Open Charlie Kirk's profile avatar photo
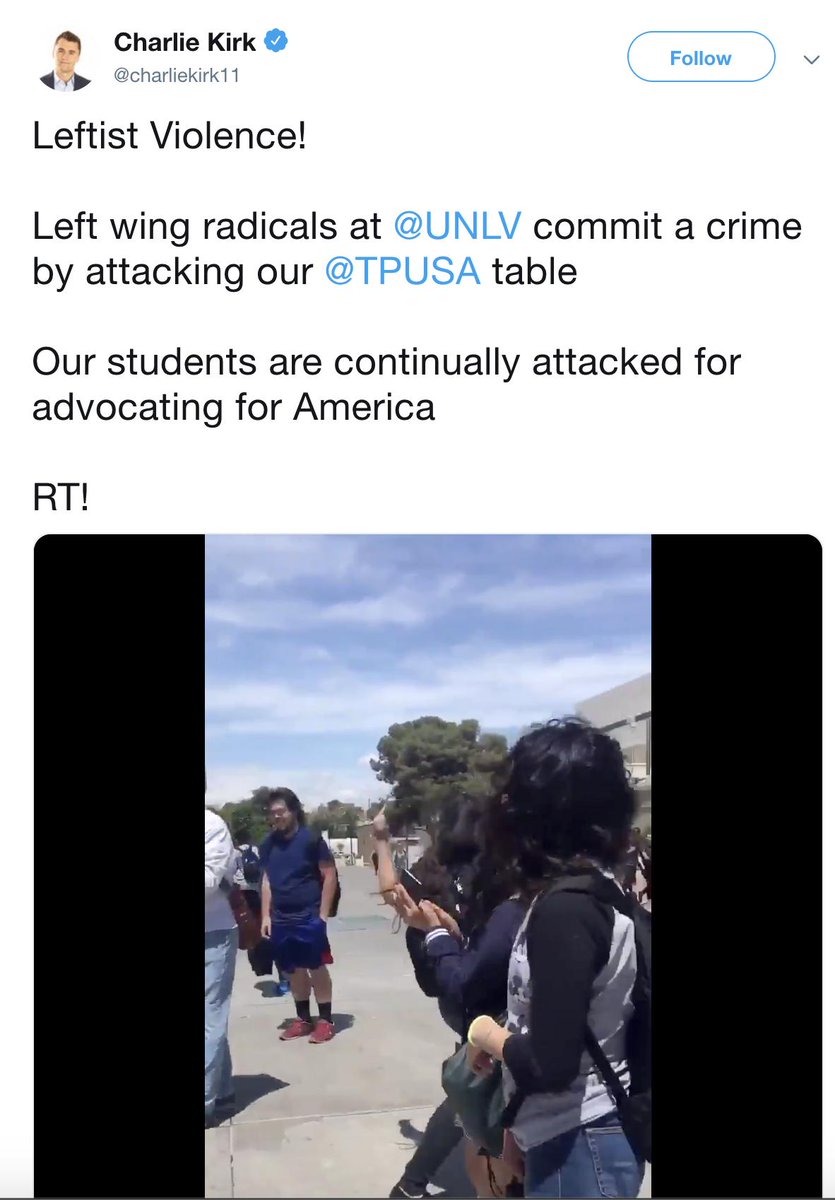The width and height of the screenshot is (835, 1200). click(x=65, y=60)
